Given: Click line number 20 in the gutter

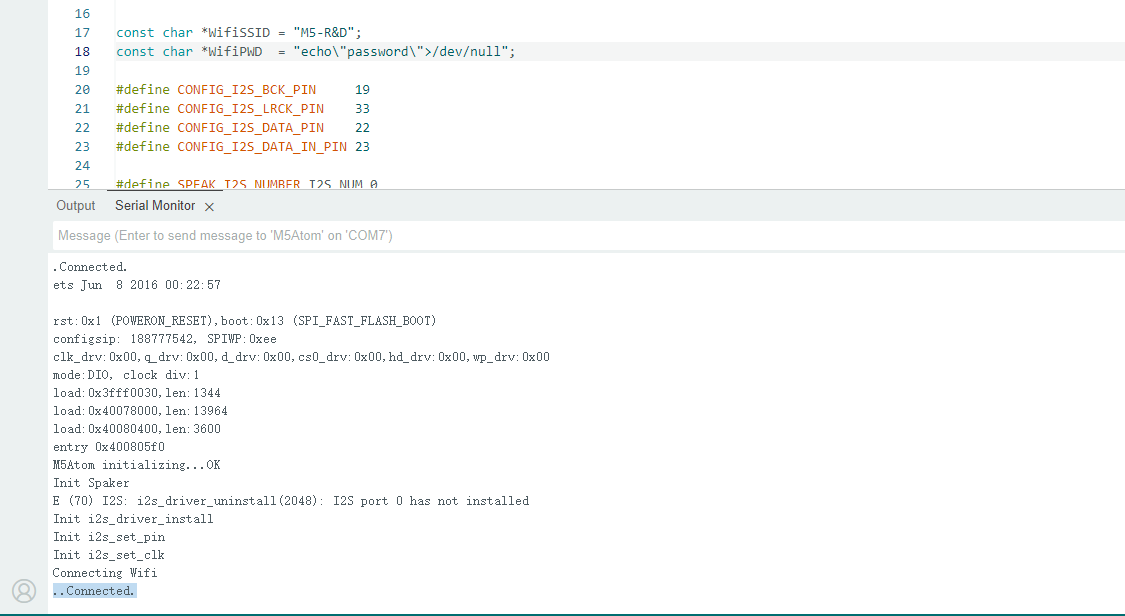Looking at the screenshot, I should [x=82, y=90].
